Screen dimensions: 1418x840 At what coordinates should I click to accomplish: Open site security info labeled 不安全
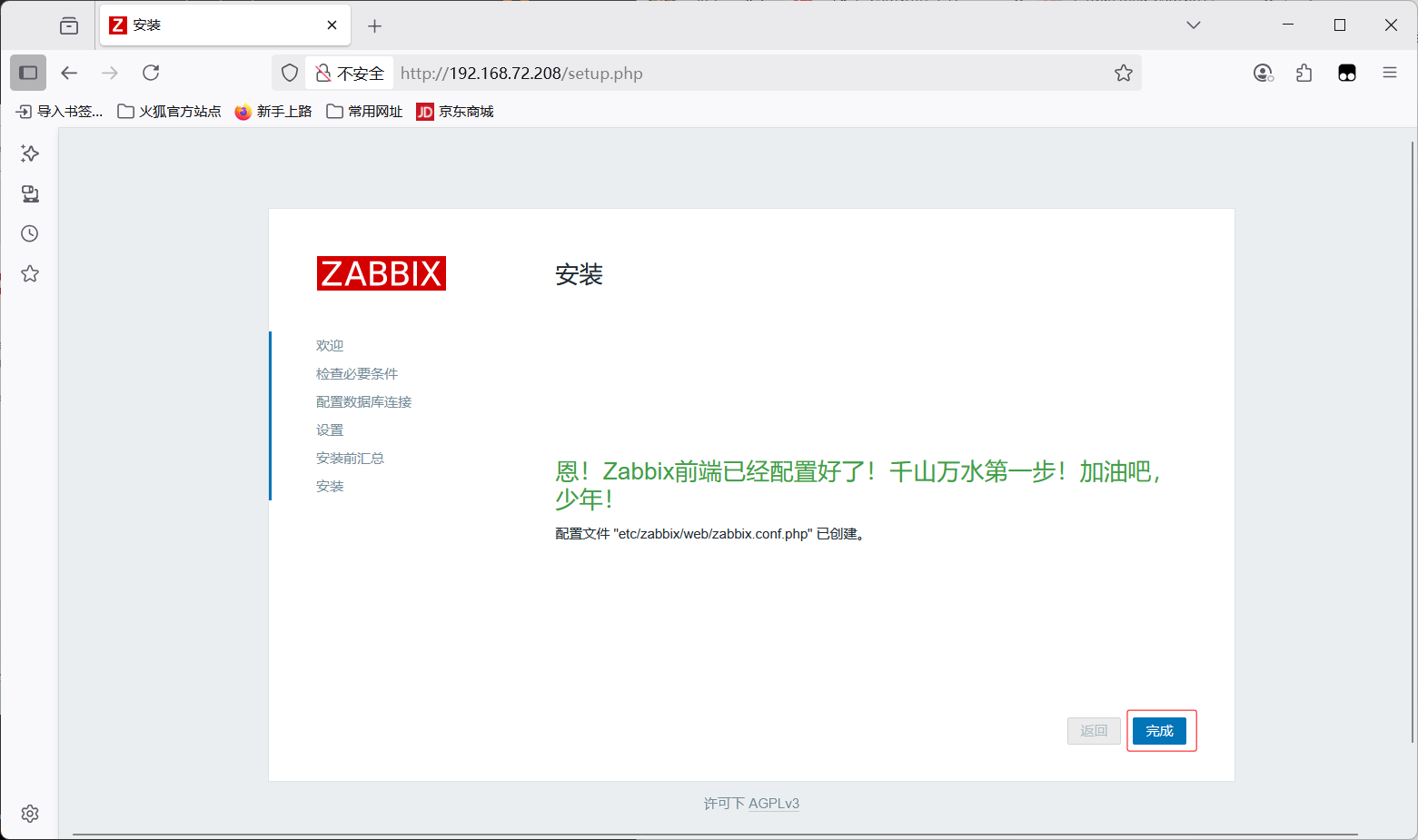350,73
